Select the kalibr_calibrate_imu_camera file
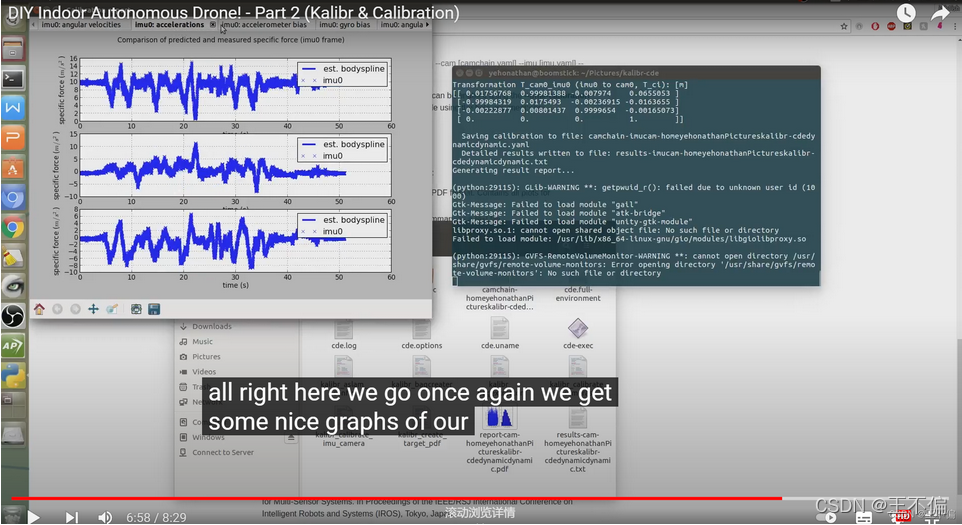Image resolution: width=962 pixels, height=525 pixels. tap(344, 439)
